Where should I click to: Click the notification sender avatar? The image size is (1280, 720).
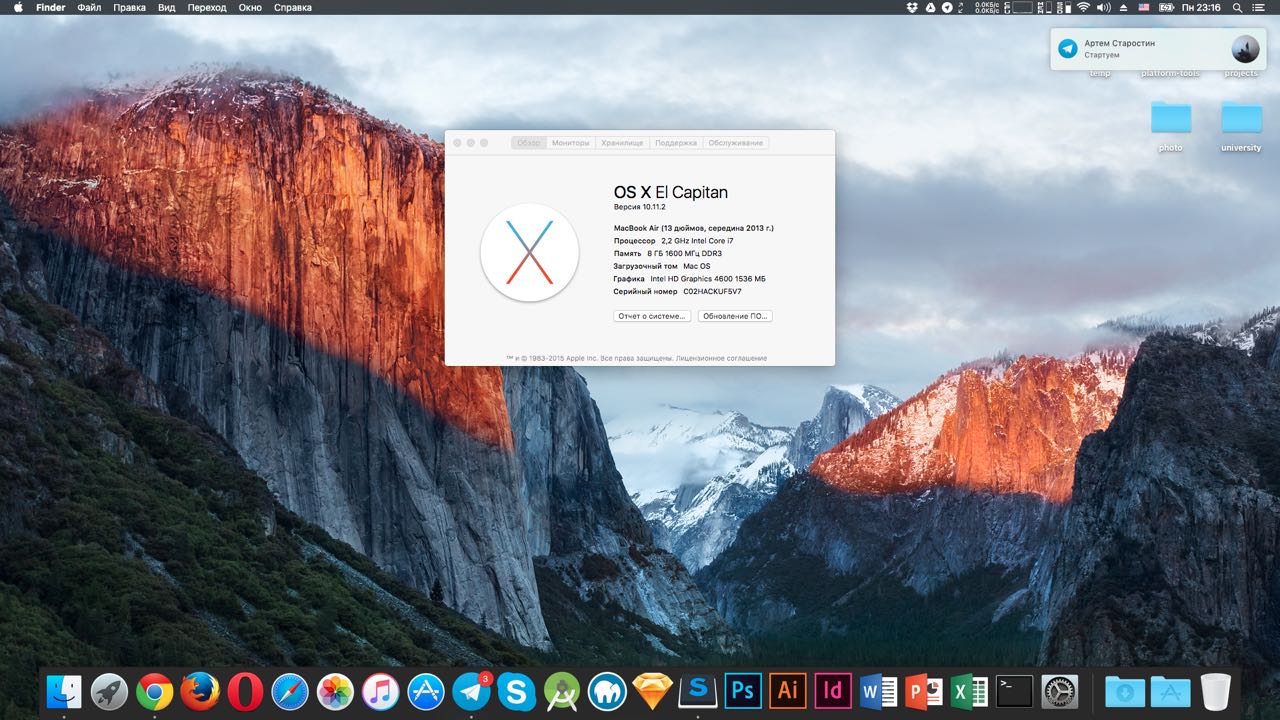click(1245, 49)
